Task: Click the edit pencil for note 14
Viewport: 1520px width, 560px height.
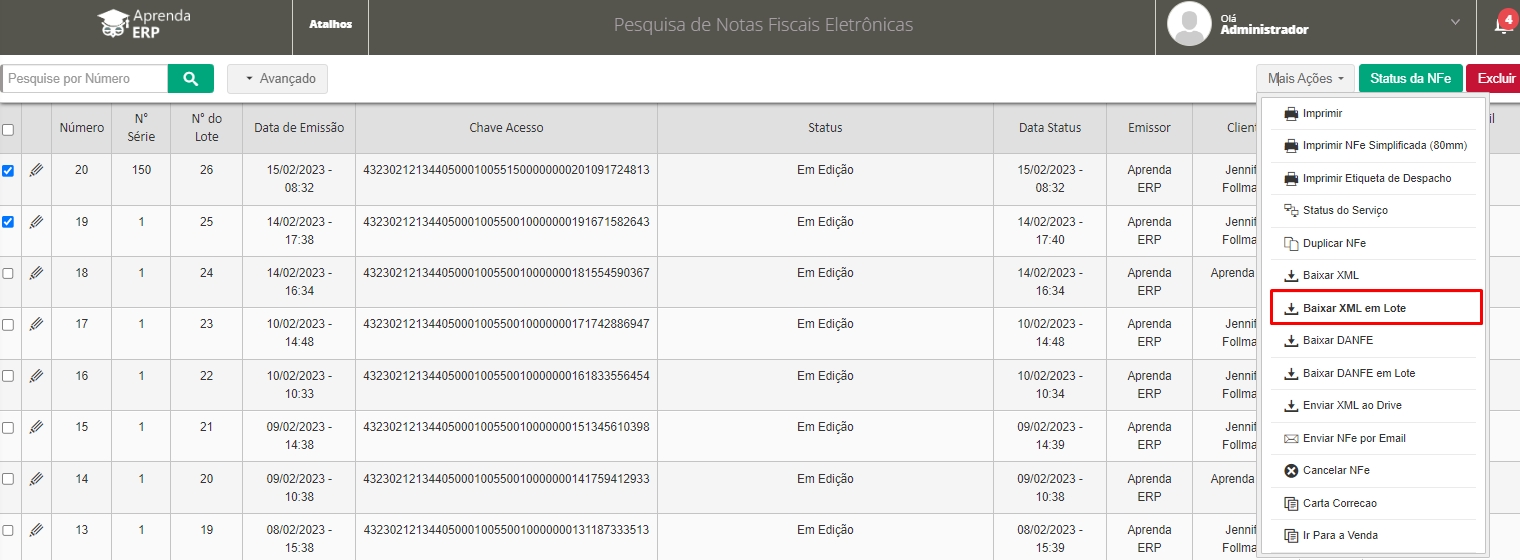Action: (36, 478)
